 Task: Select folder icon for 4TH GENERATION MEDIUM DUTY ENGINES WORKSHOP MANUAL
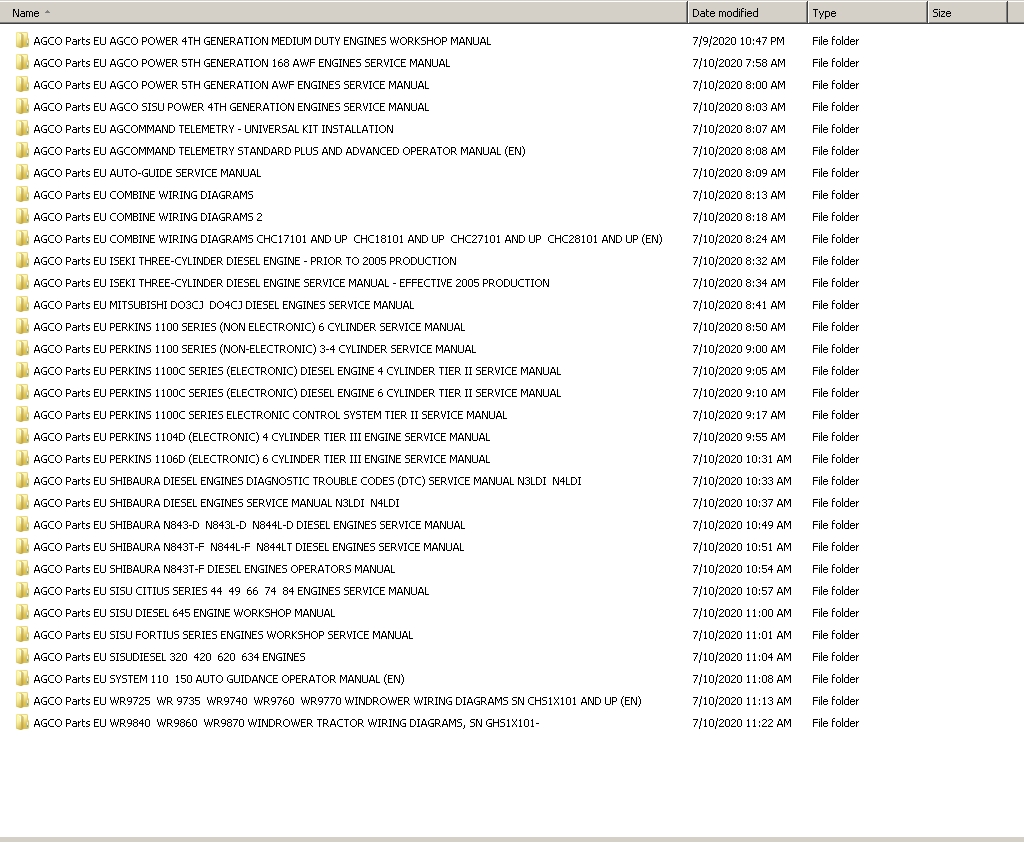click(22, 41)
